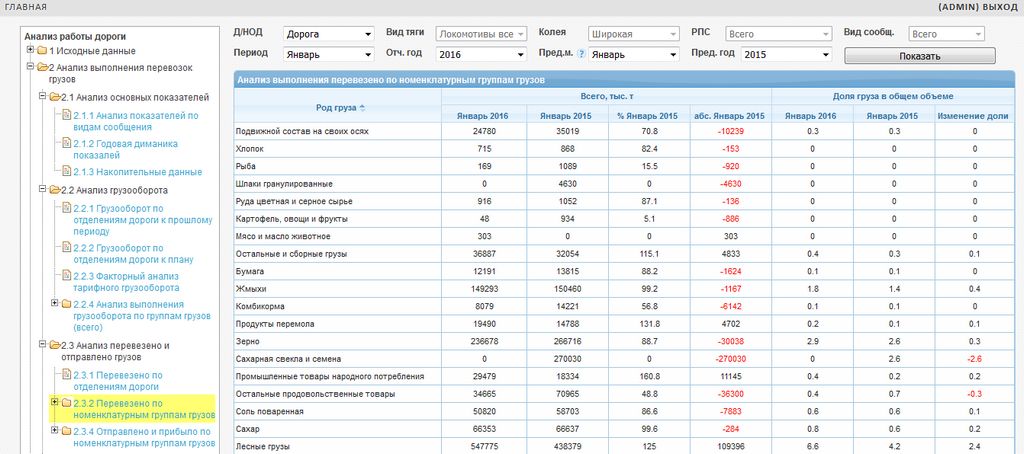1024x454 pixels.
Task: Click the folder icon of 2.3.2 Перевезено по номенклатурным
Action: tap(66, 403)
